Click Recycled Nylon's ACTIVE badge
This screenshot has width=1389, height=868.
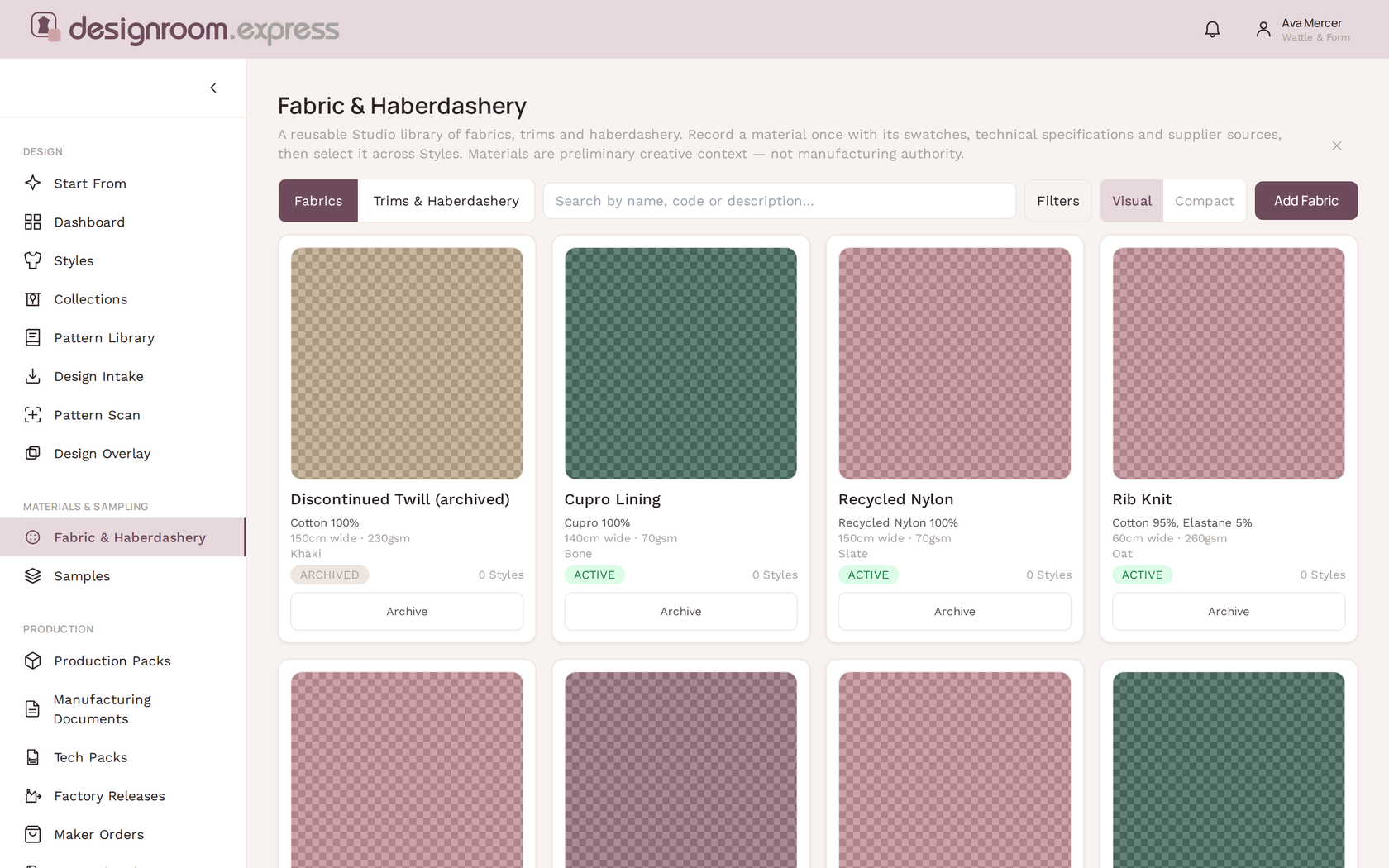pyautogui.click(x=868, y=575)
